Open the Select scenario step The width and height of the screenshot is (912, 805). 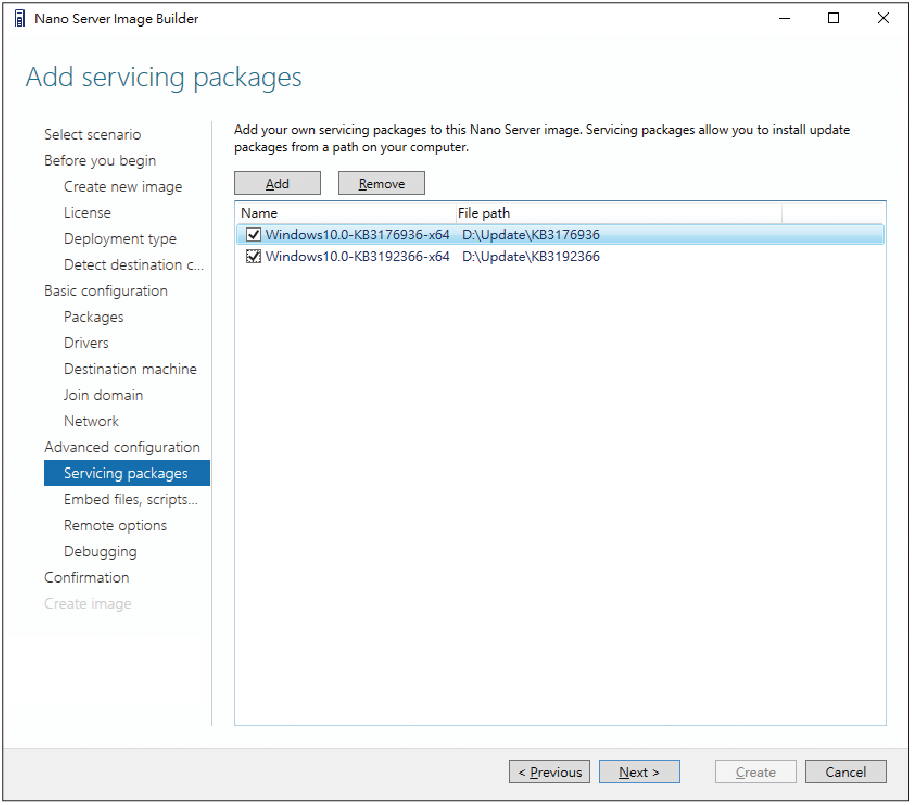coord(92,135)
